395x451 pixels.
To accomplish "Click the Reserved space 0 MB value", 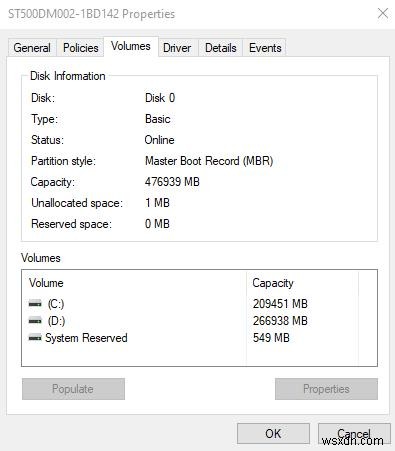I will click(x=157, y=224).
